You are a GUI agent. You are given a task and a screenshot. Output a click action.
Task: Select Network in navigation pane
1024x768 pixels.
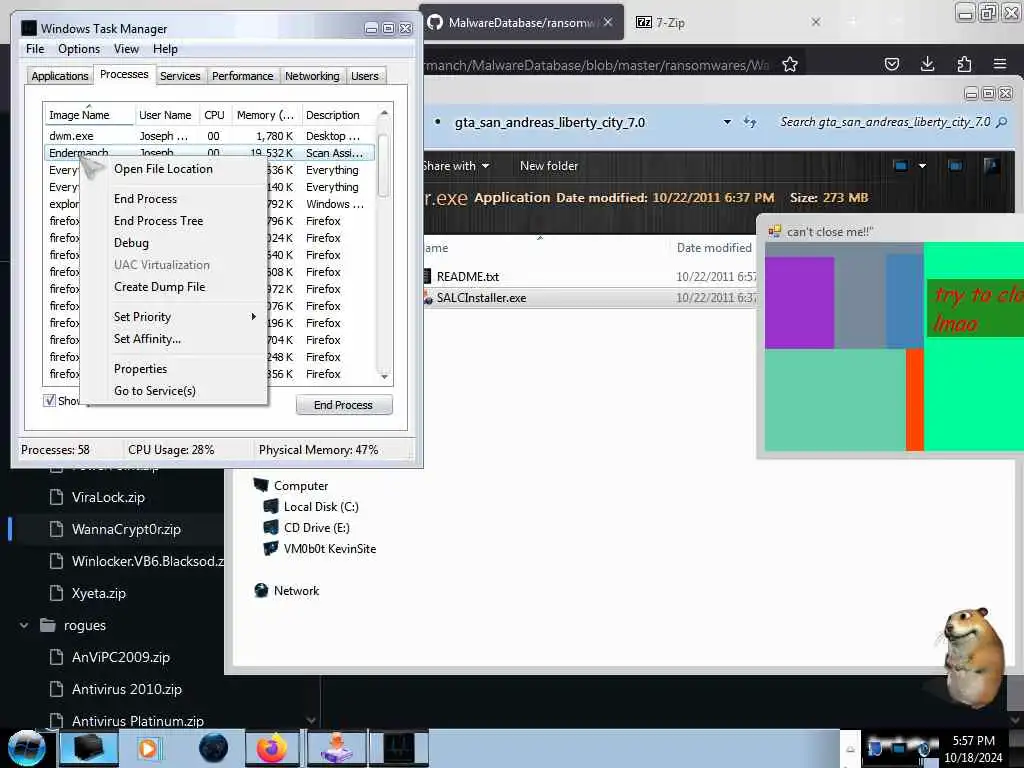coord(296,590)
